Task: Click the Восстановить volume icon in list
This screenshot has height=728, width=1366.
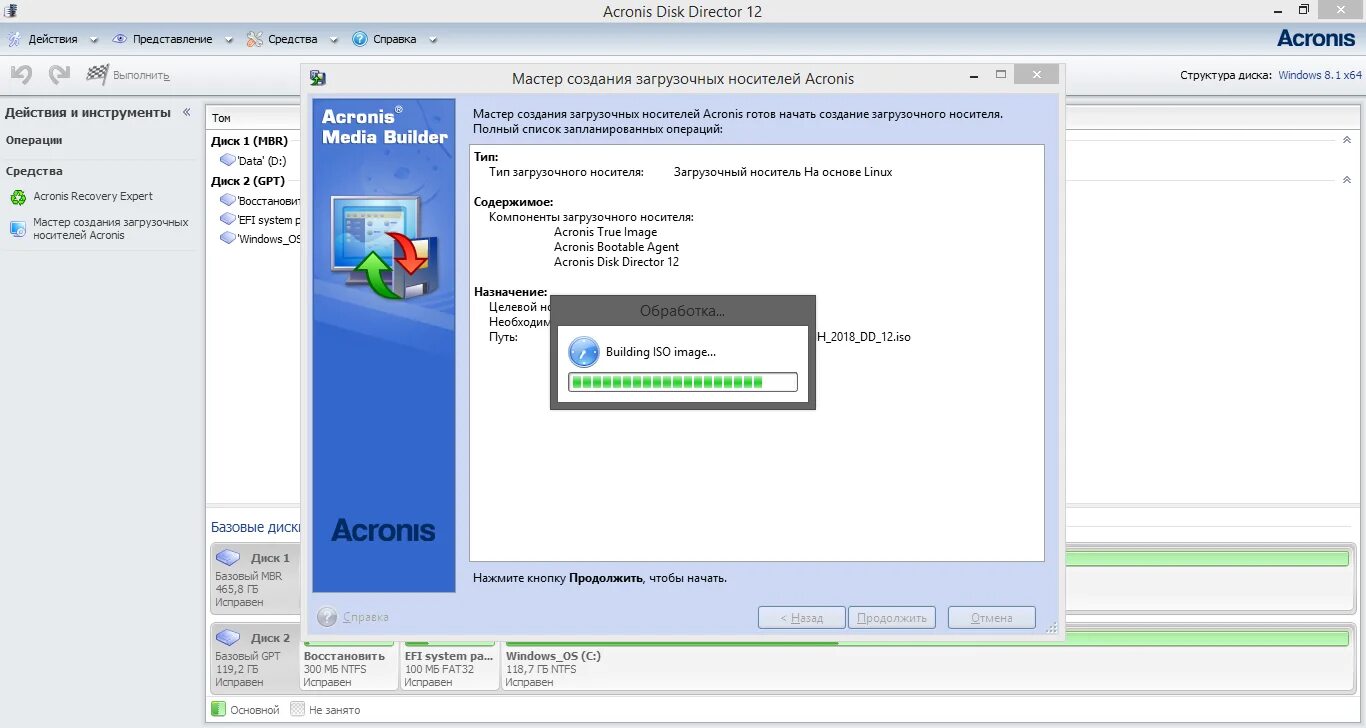Action: 228,200
